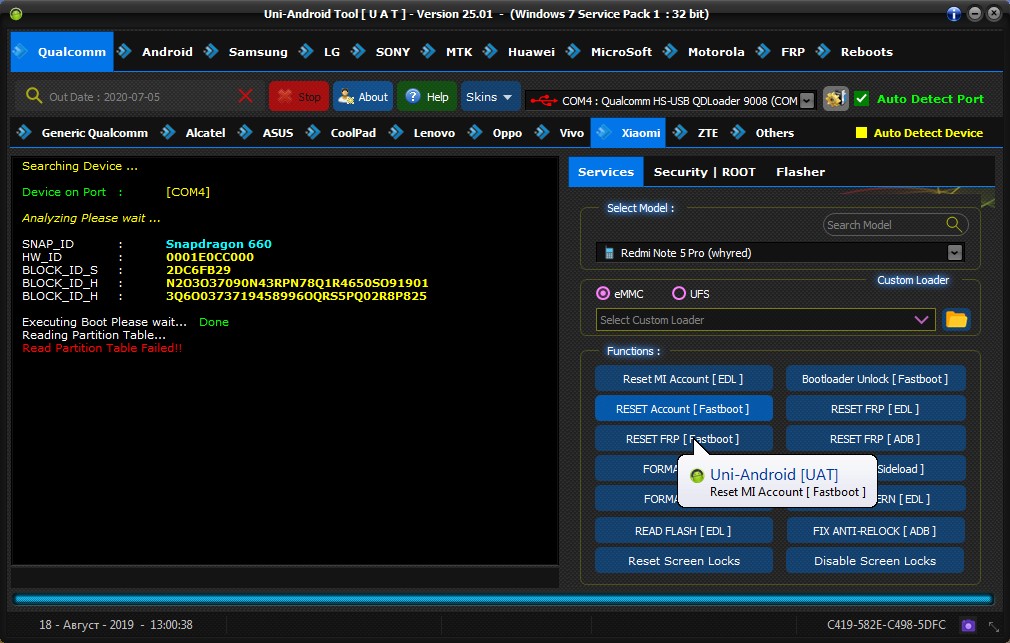Select the Lenovo sub-tab
The width and height of the screenshot is (1010, 643).
coord(434,133)
